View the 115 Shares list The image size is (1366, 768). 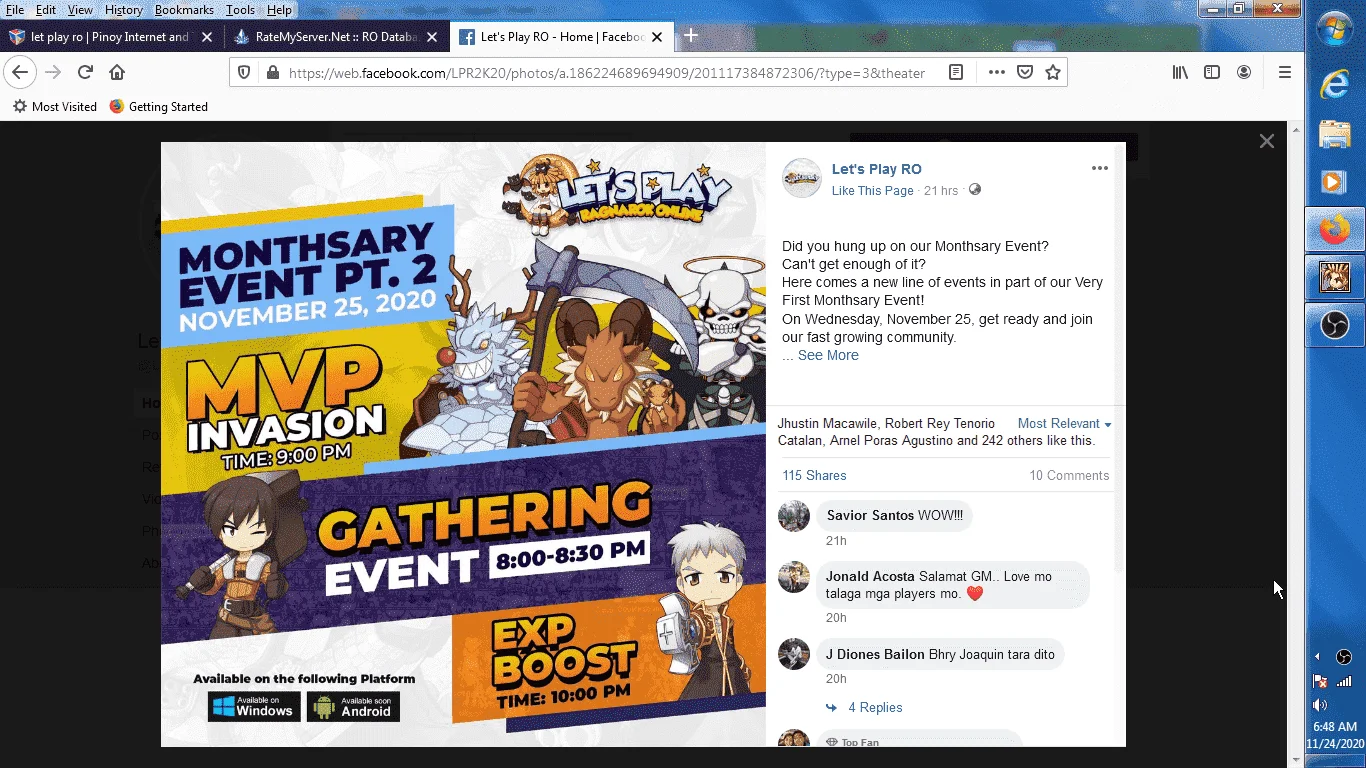tap(814, 475)
